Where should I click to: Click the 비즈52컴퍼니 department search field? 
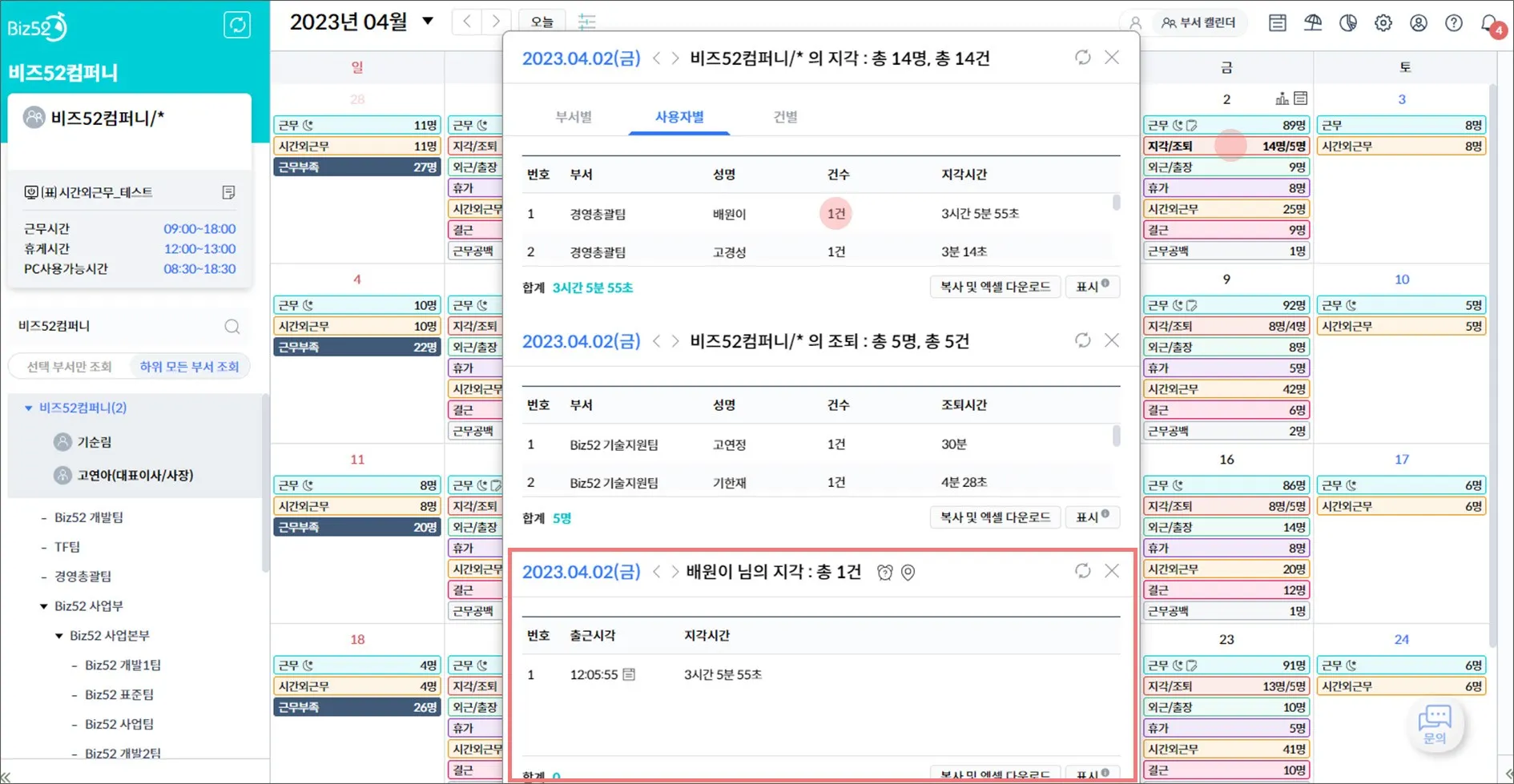(128, 326)
